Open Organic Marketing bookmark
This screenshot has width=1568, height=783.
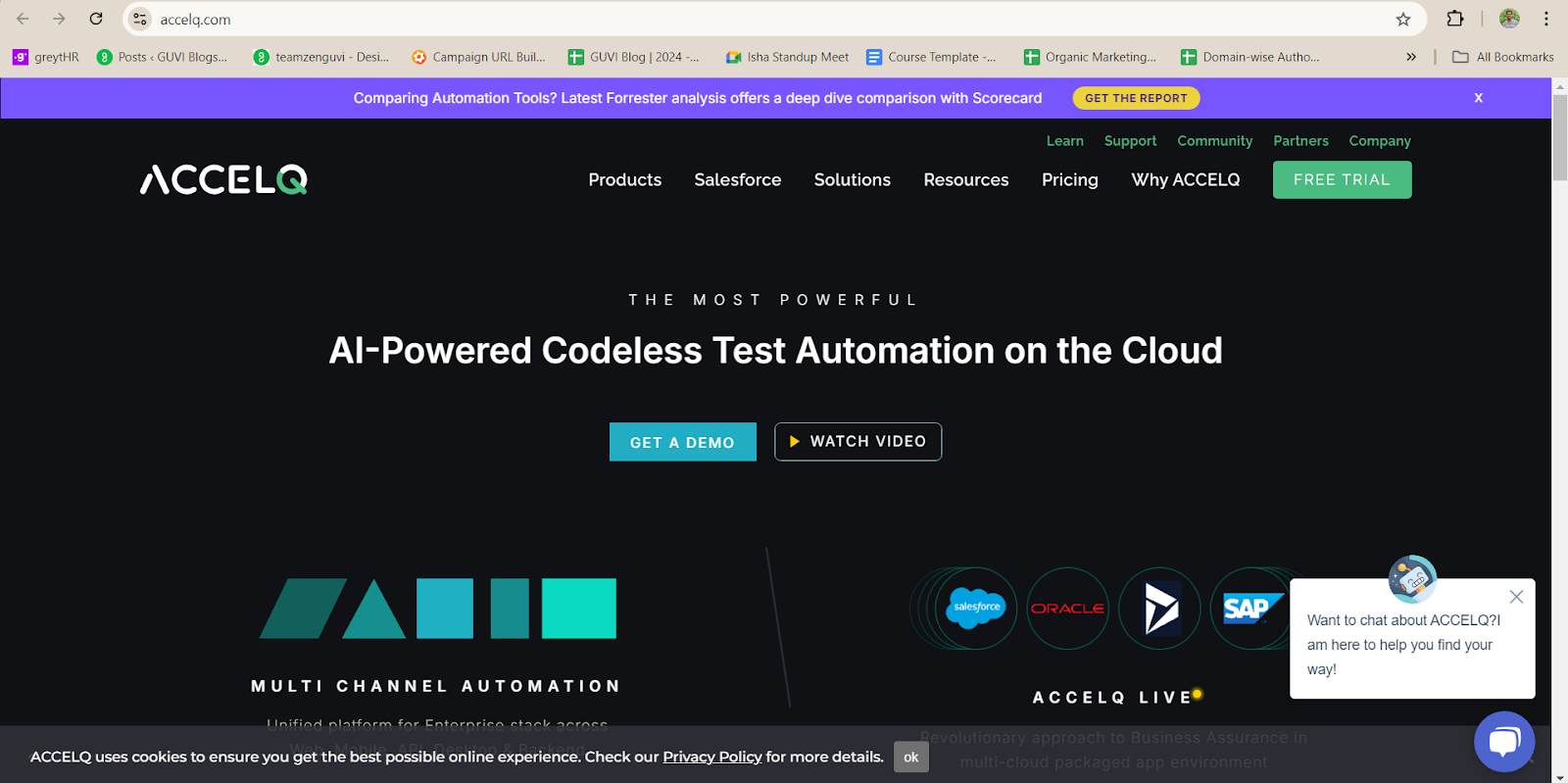[1090, 57]
